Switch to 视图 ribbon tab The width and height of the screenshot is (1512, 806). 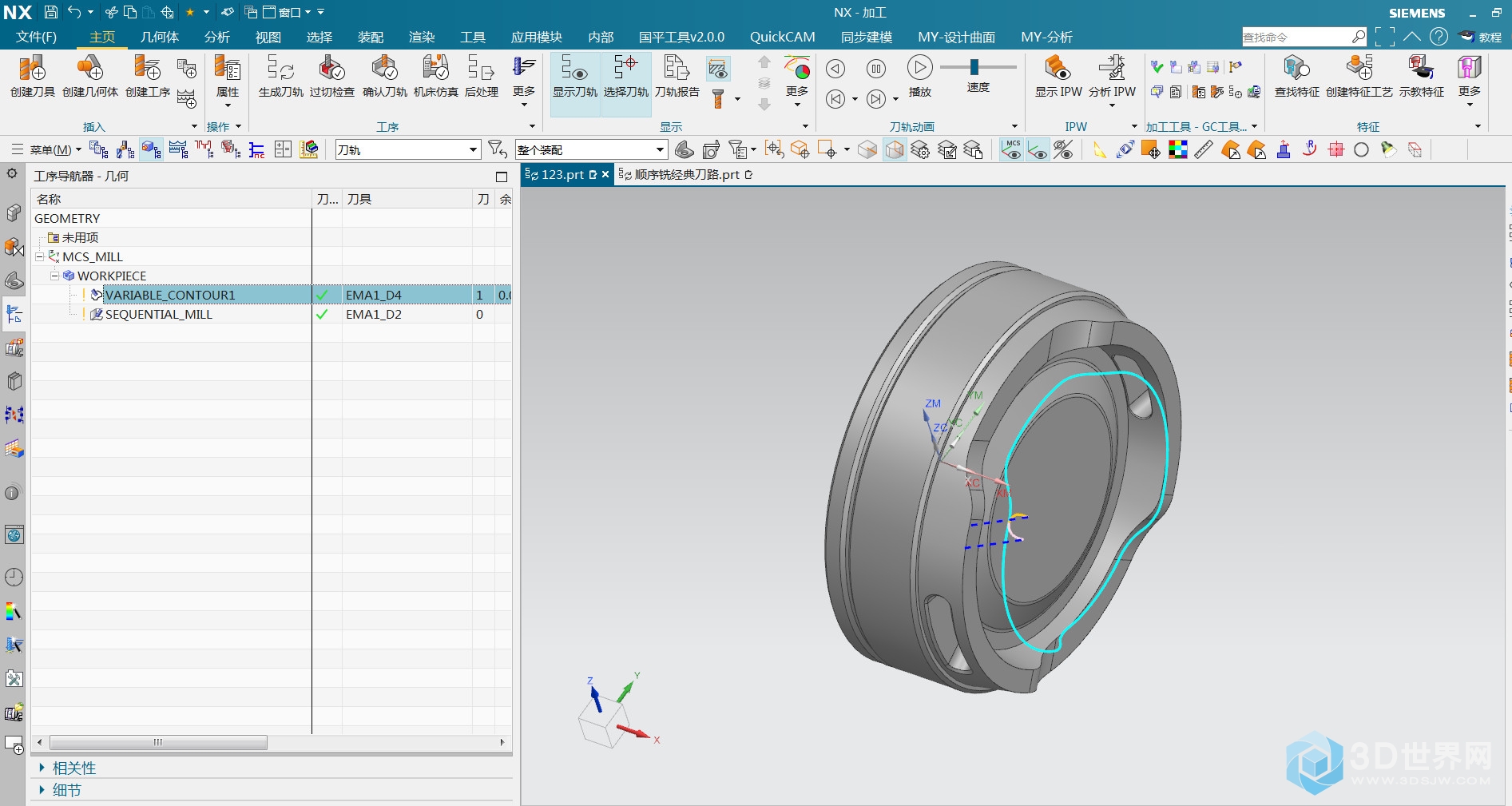[x=268, y=38]
